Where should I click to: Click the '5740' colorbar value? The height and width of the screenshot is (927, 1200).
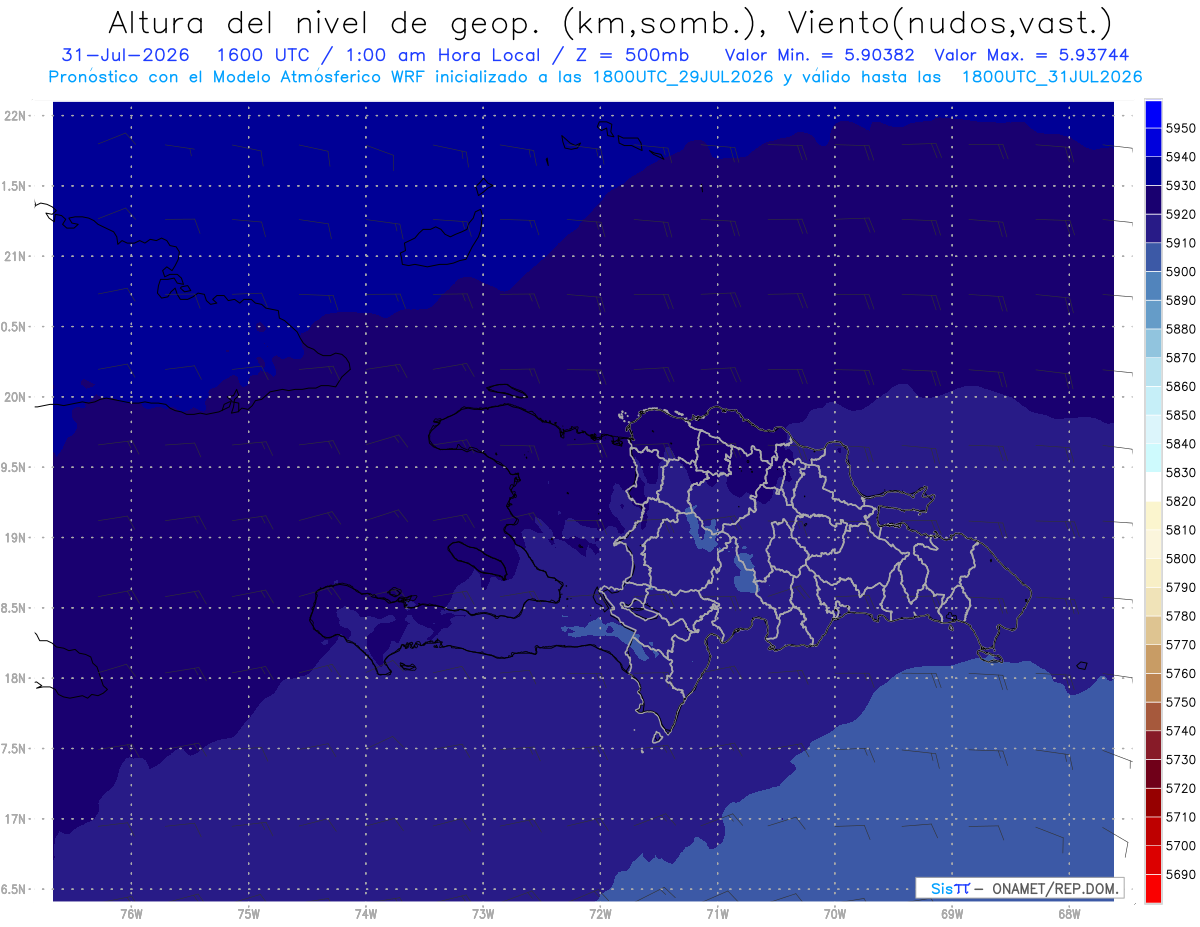1181,731
